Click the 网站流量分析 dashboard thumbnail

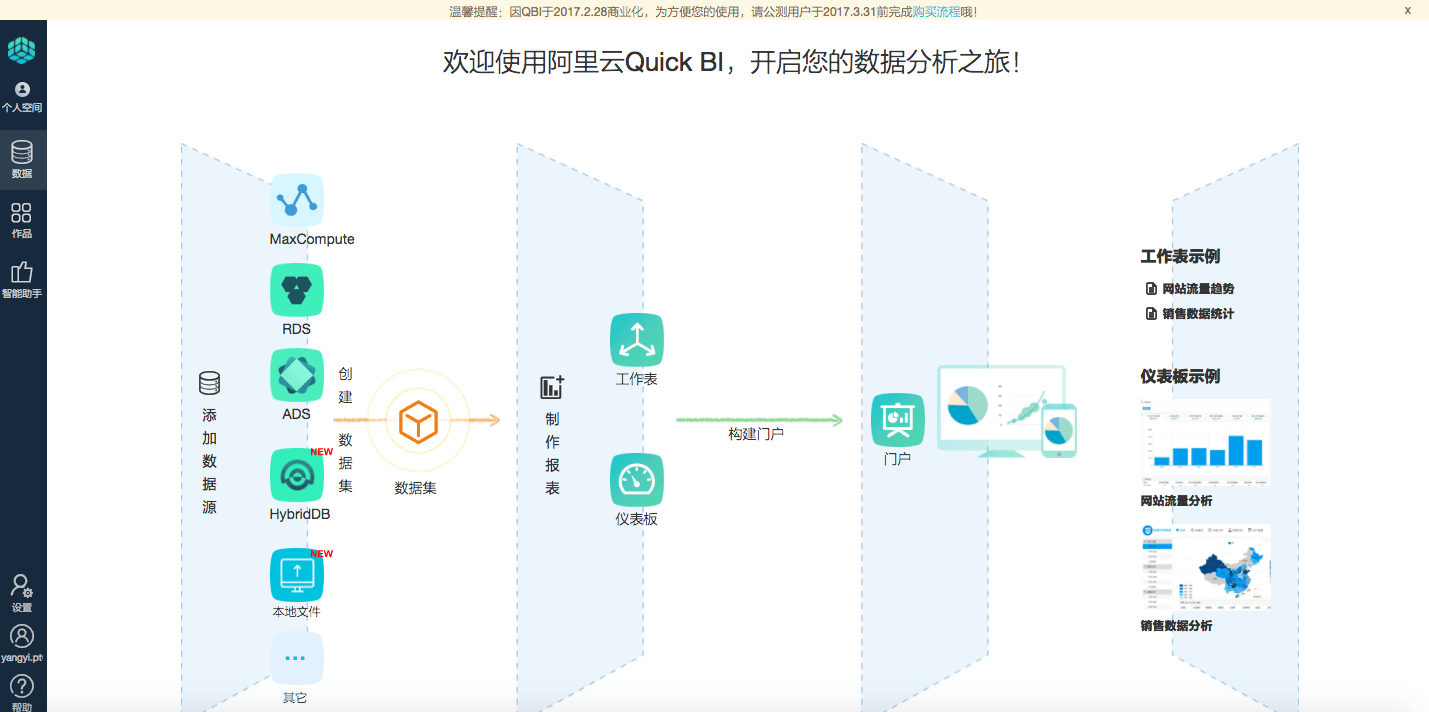[x=1205, y=443]
